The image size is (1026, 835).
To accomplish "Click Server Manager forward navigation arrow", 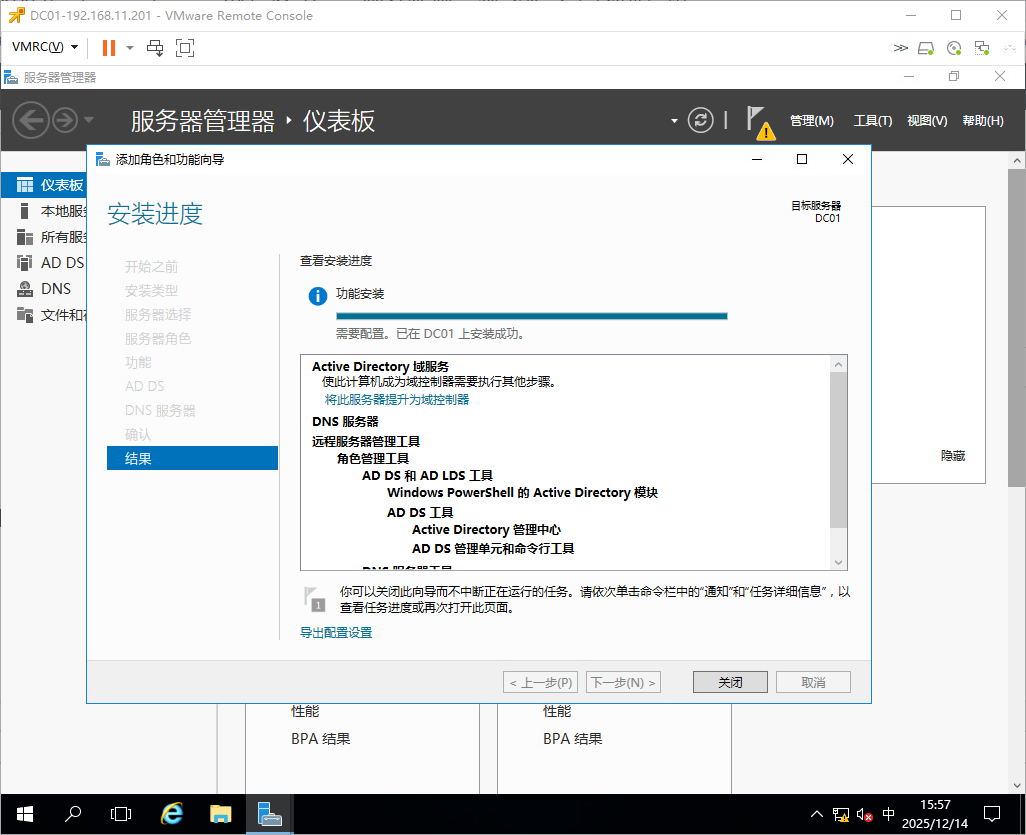I will tap(65, 120).
